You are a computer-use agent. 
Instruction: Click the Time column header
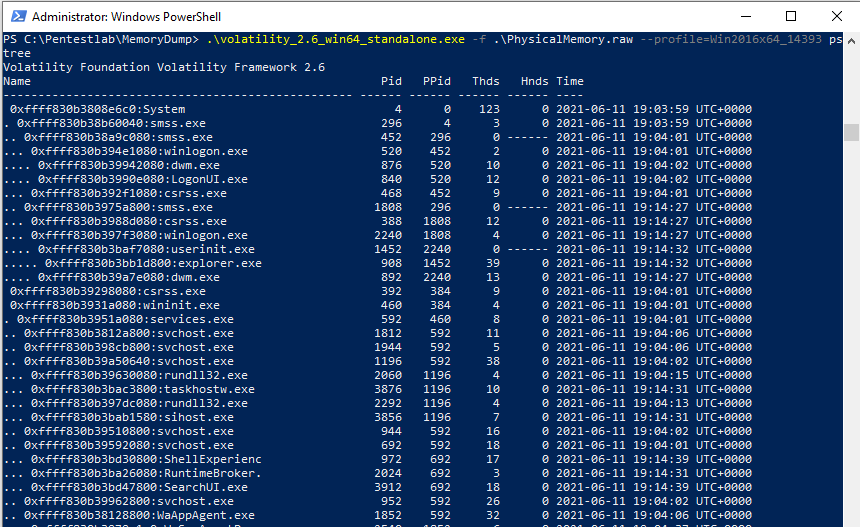(x=570, y=81)
